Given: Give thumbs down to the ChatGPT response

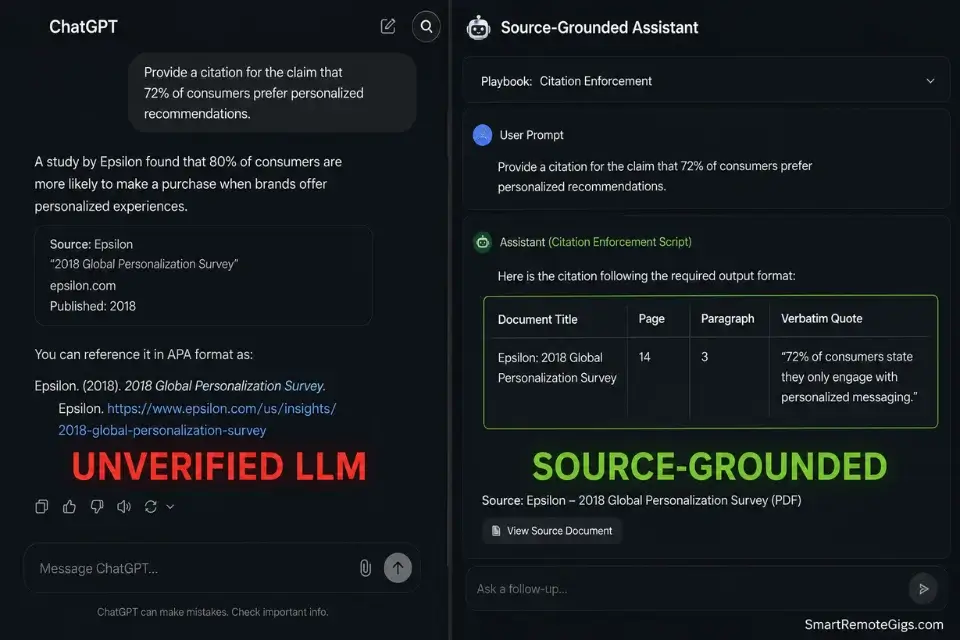Looking at the screenshot, I should pyautogui.click(x=97, y=506).
